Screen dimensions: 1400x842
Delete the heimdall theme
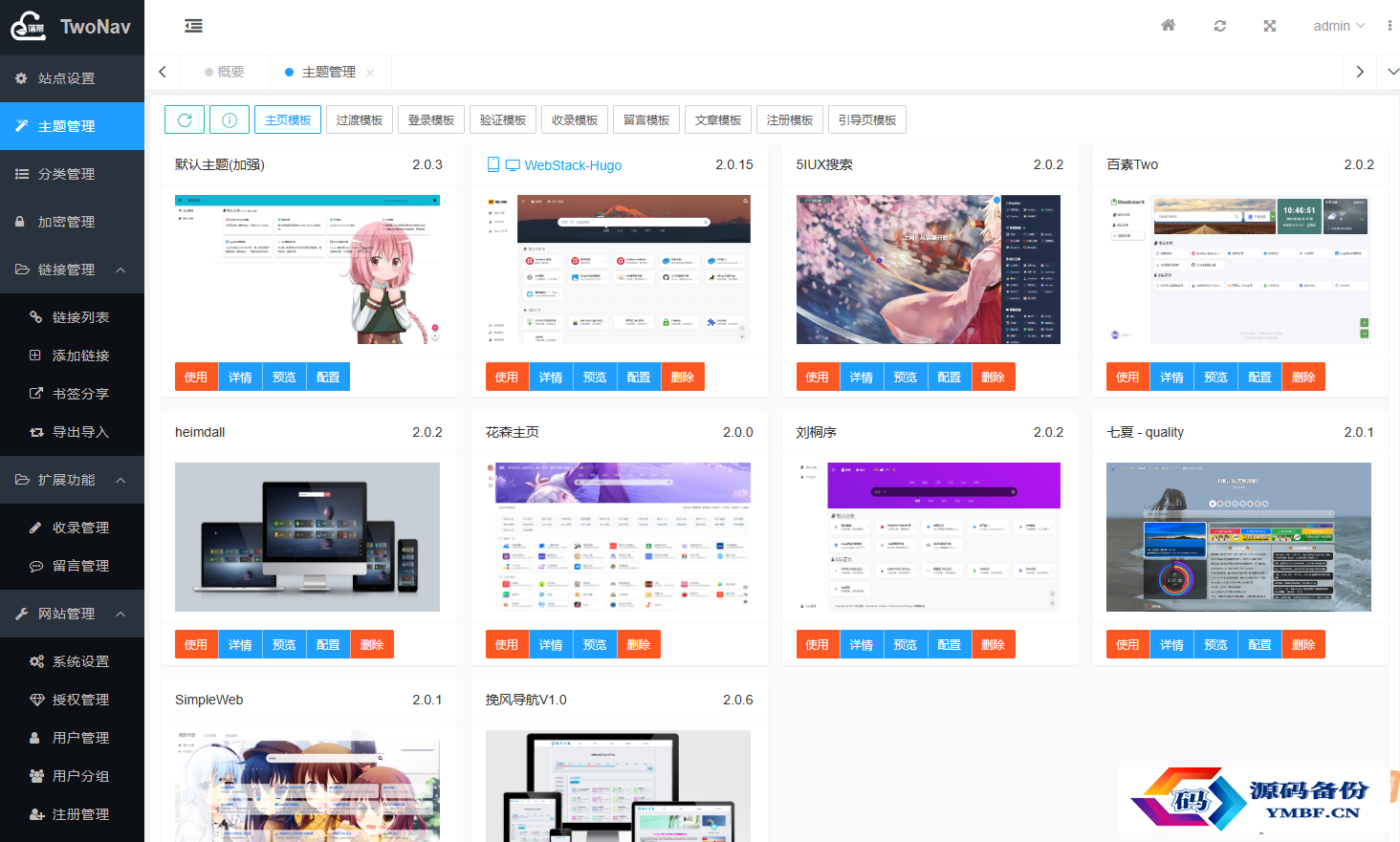372,644
